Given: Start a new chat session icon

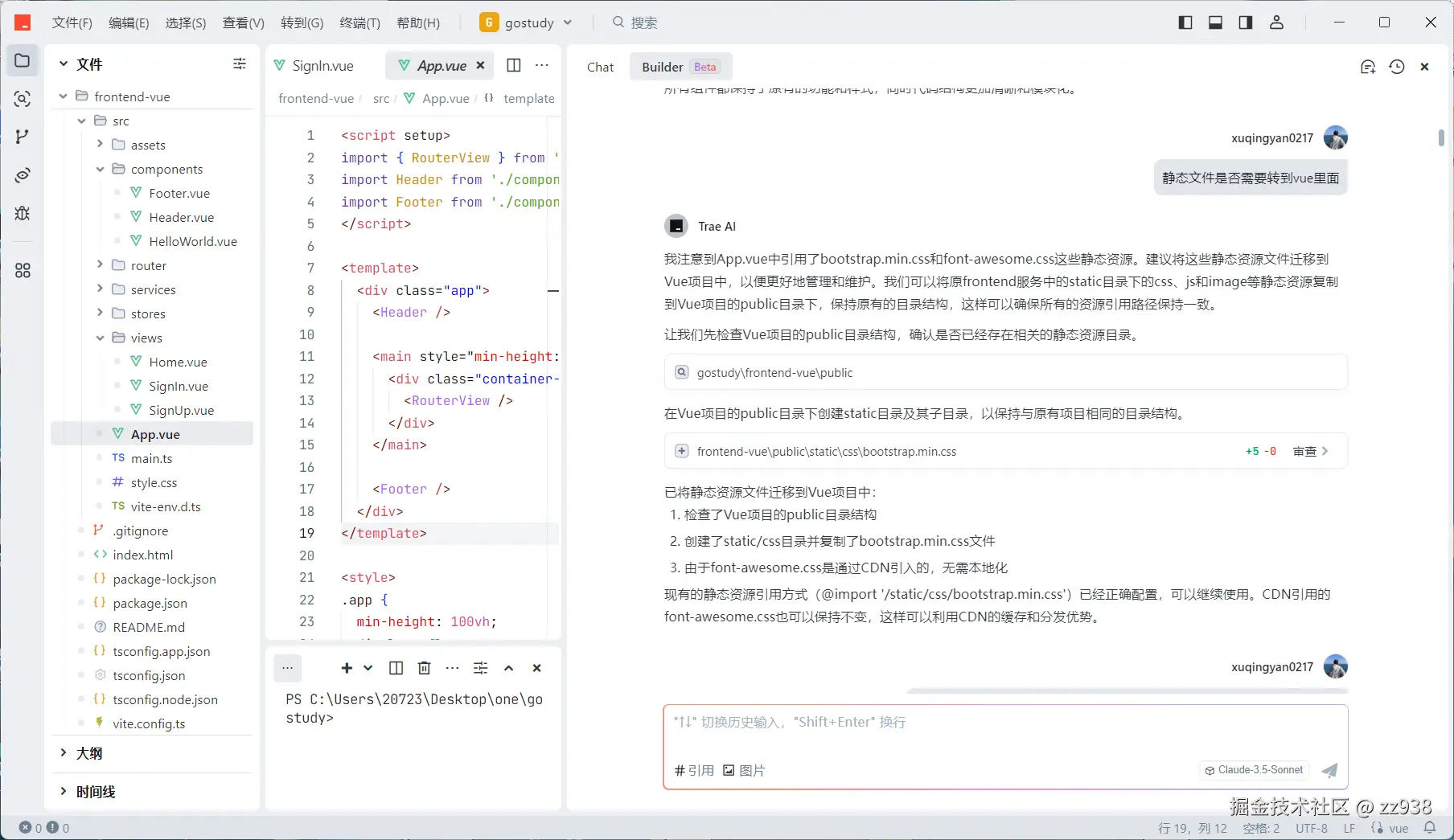Looking at the screenshot, I should (1368, 67).
